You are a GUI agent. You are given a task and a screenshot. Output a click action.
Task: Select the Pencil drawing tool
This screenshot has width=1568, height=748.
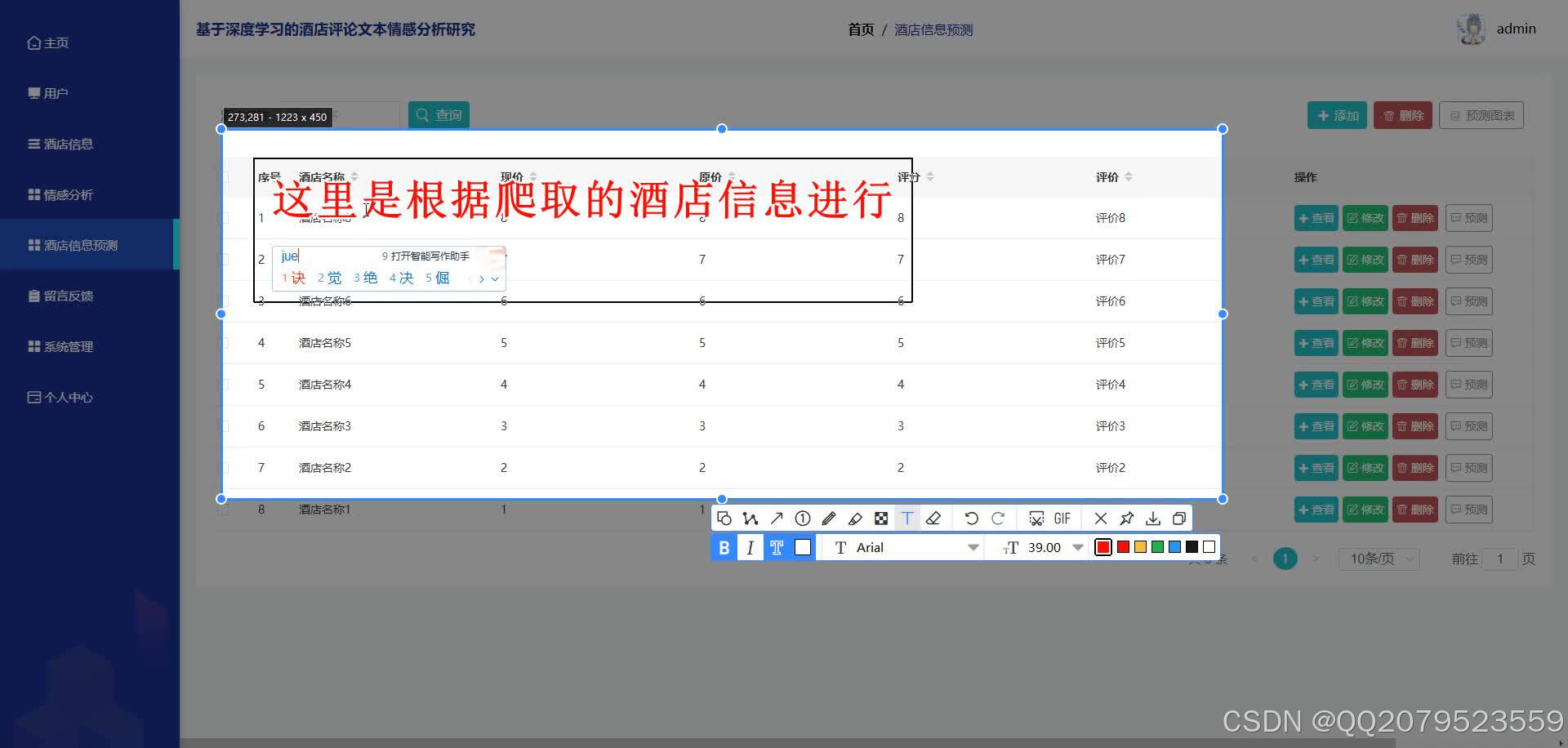click(829, 518)
